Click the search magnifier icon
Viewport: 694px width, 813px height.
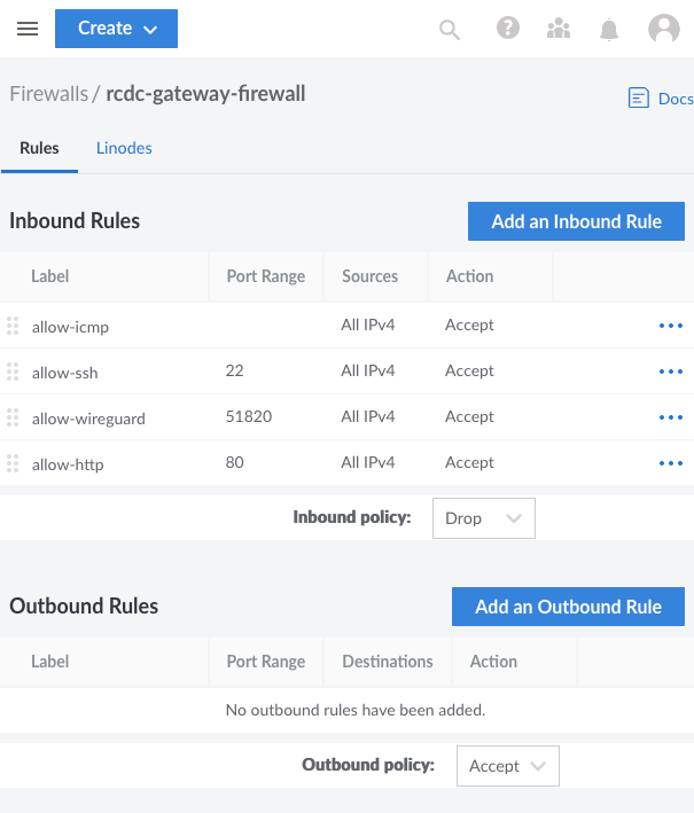448,29
